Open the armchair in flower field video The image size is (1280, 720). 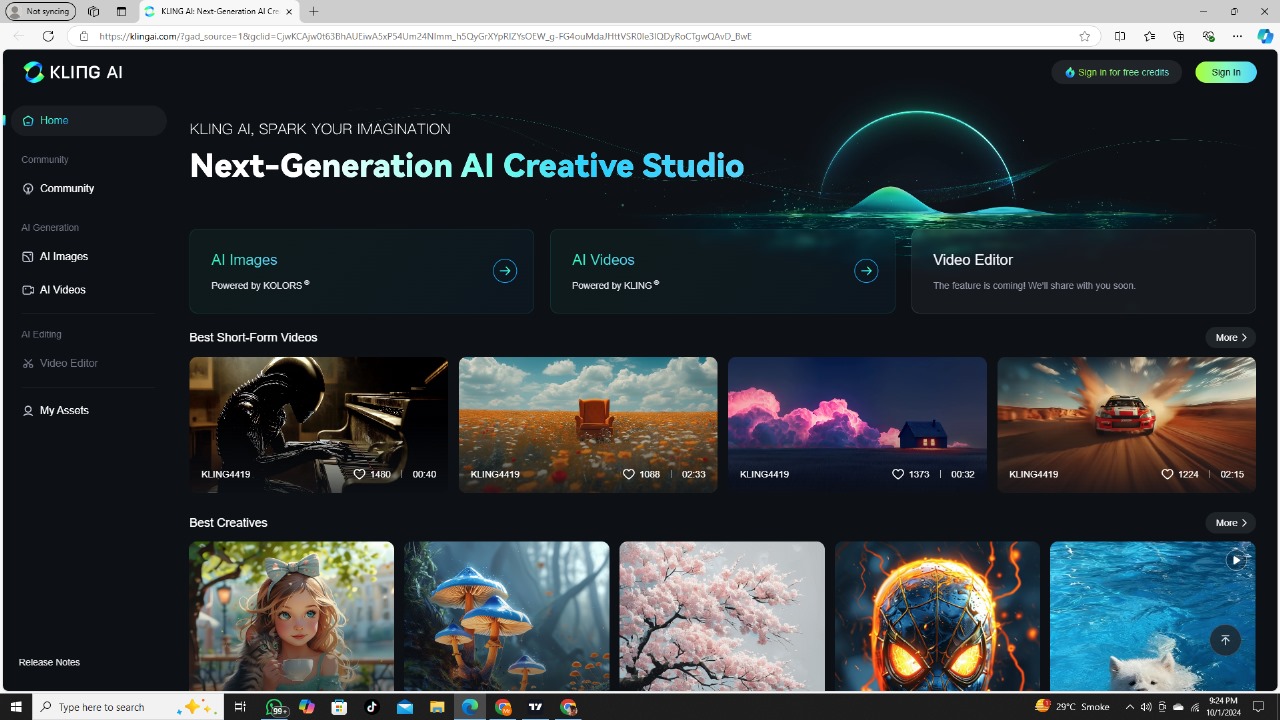tap(588, 424)
